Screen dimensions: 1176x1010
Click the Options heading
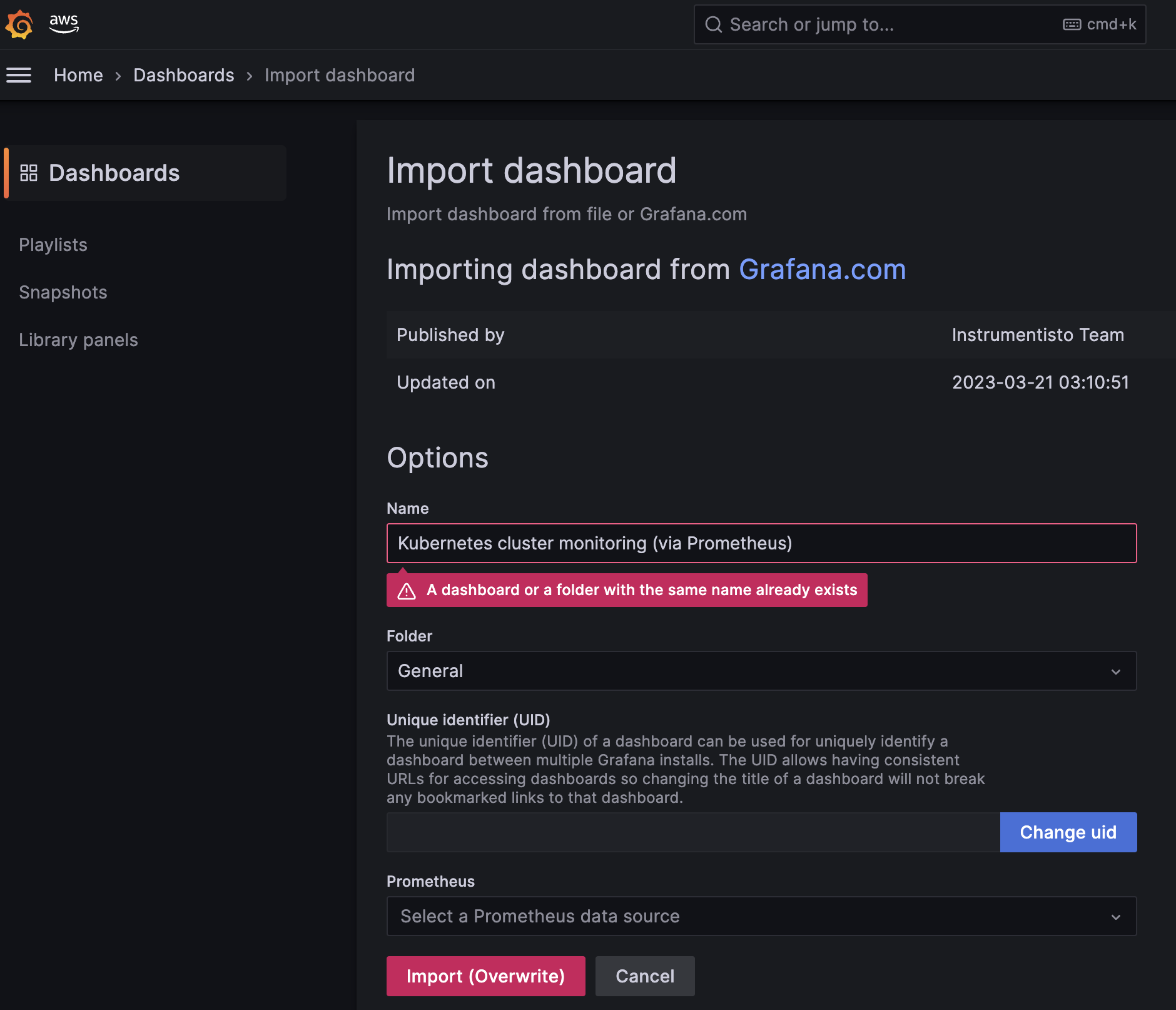[437, 457]
